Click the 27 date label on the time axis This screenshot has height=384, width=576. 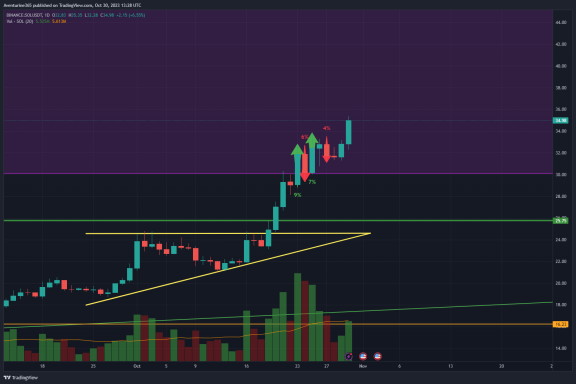click(326, 366)
